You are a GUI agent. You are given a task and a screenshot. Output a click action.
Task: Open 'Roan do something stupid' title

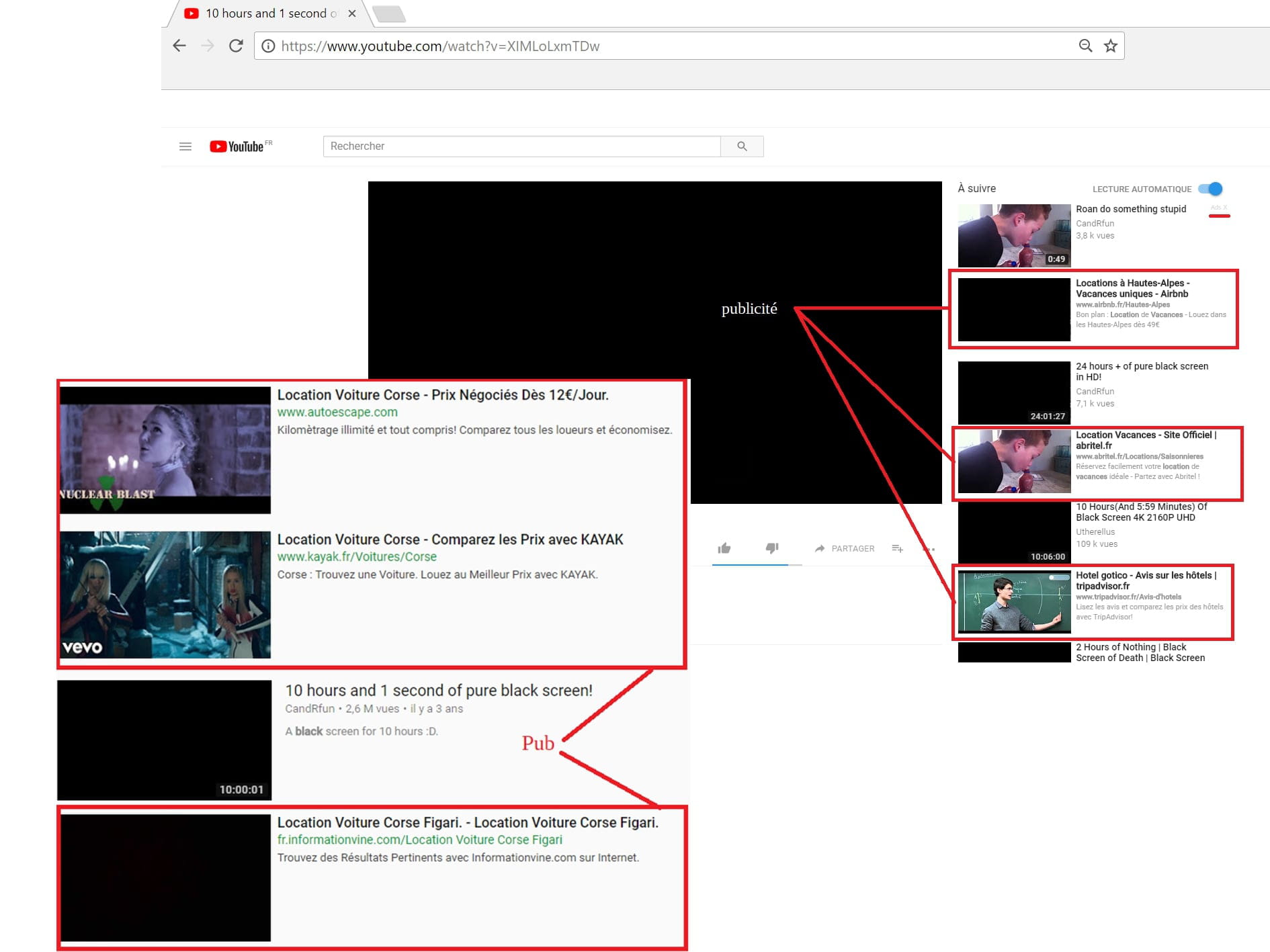pyautogui.click(x=1131, y=209)
